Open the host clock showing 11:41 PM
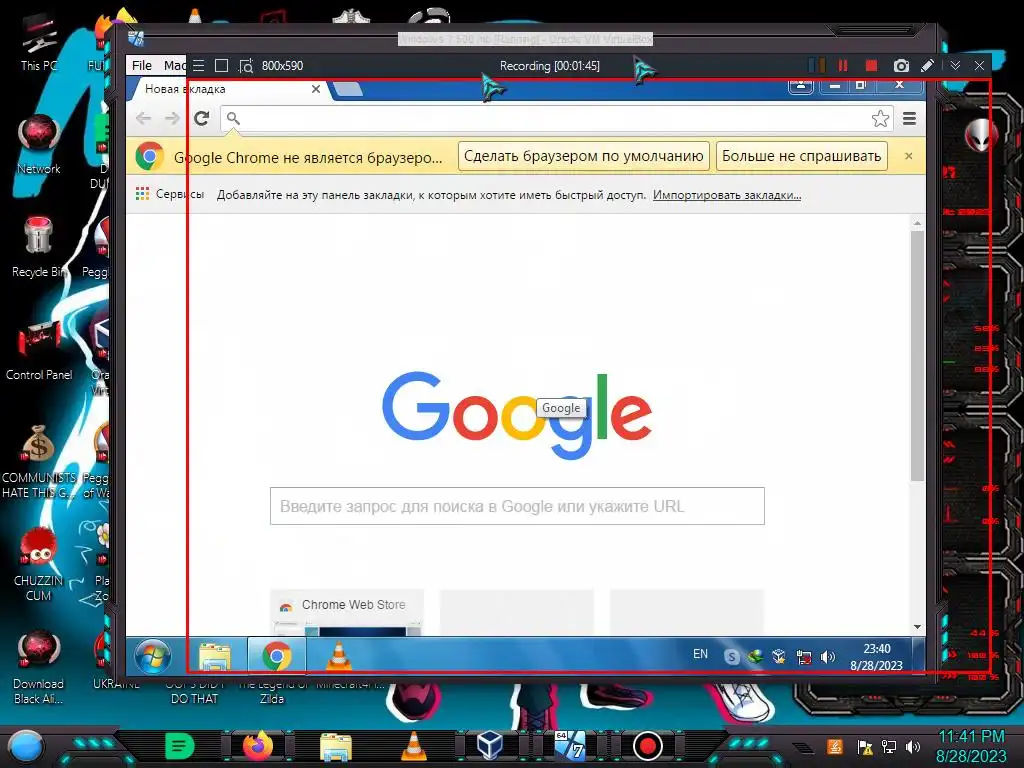This screenshot has width=1024, height=768. tap(971, 746)
